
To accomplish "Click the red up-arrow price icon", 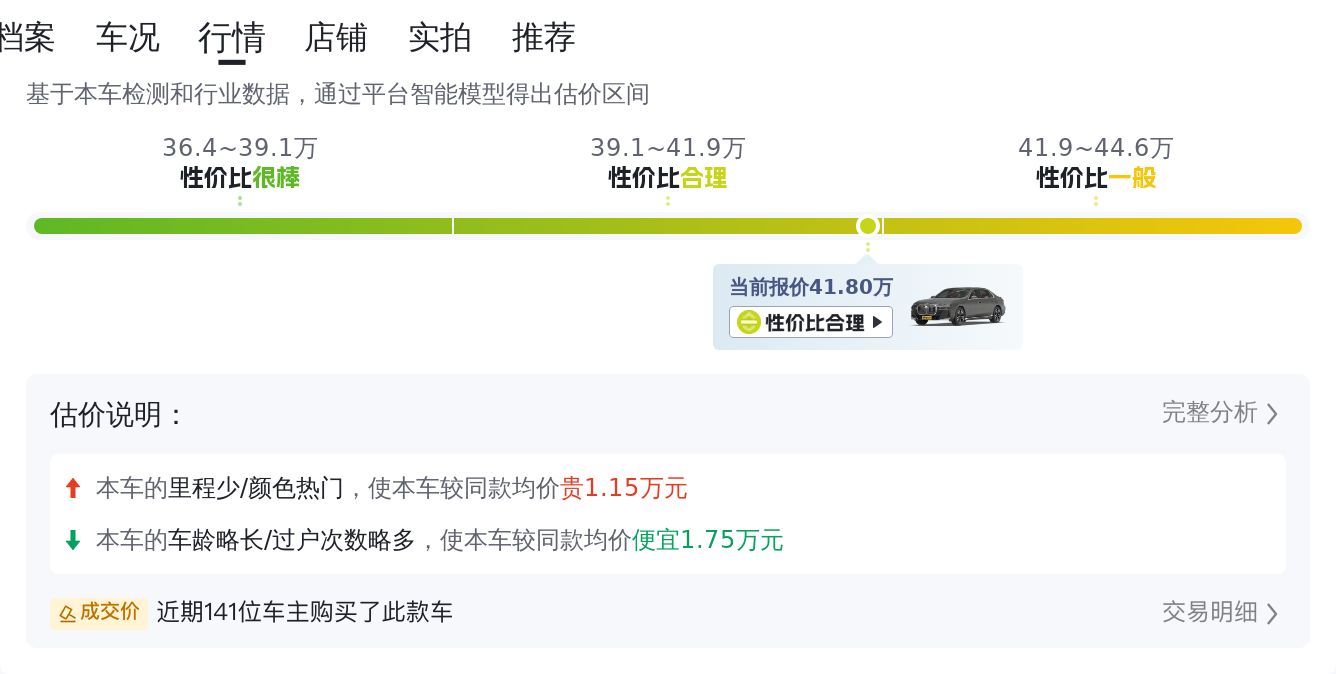I will coord(72,488).
